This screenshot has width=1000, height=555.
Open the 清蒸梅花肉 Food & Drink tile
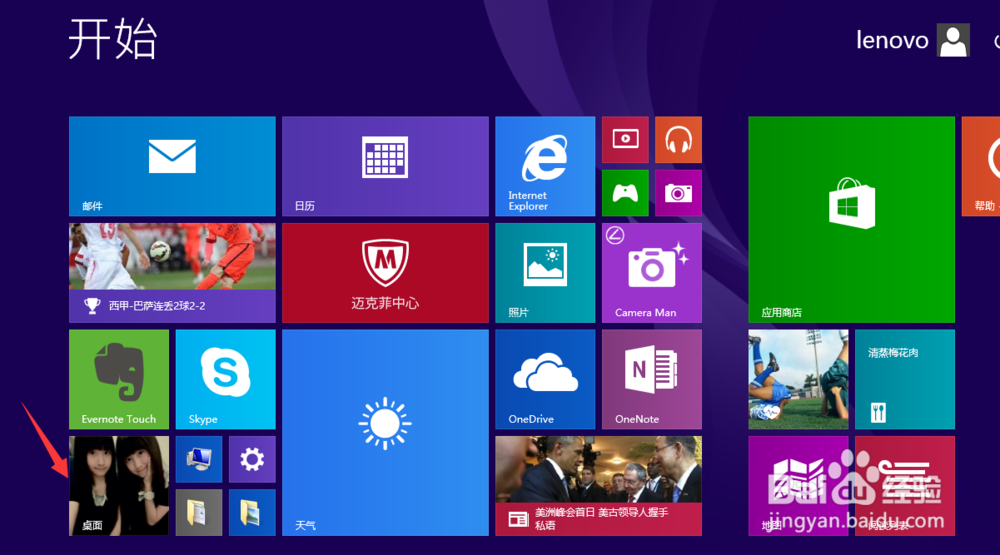(905, 379)
